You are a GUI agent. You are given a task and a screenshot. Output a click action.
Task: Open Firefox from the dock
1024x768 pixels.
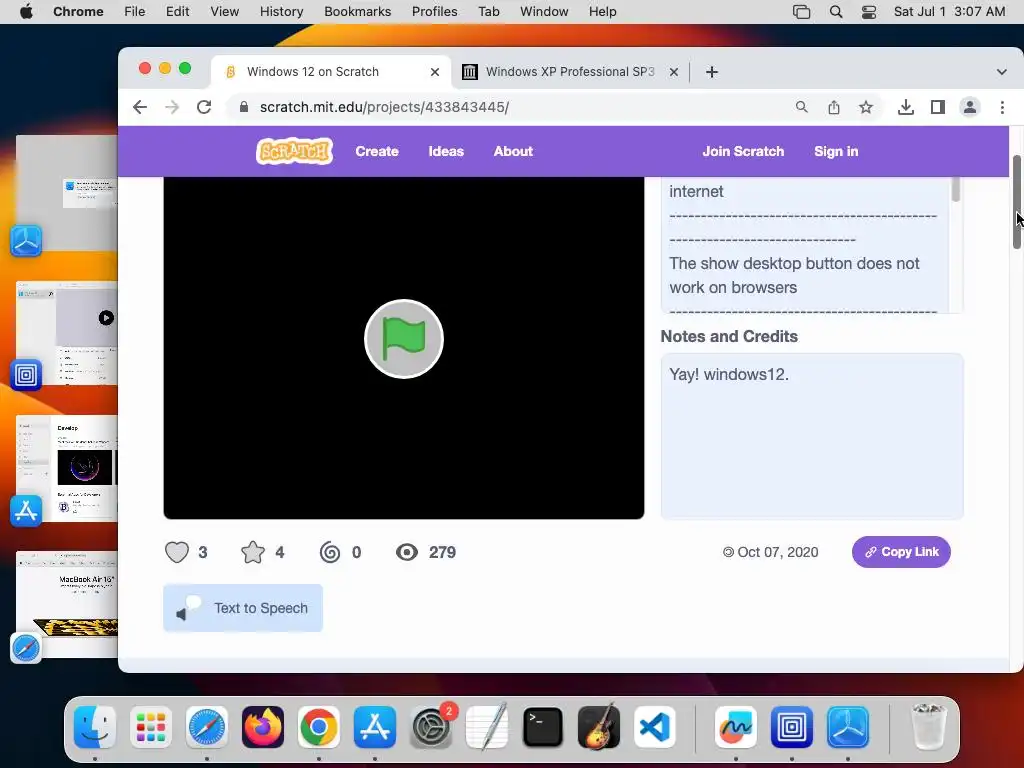tap(263, 727)
